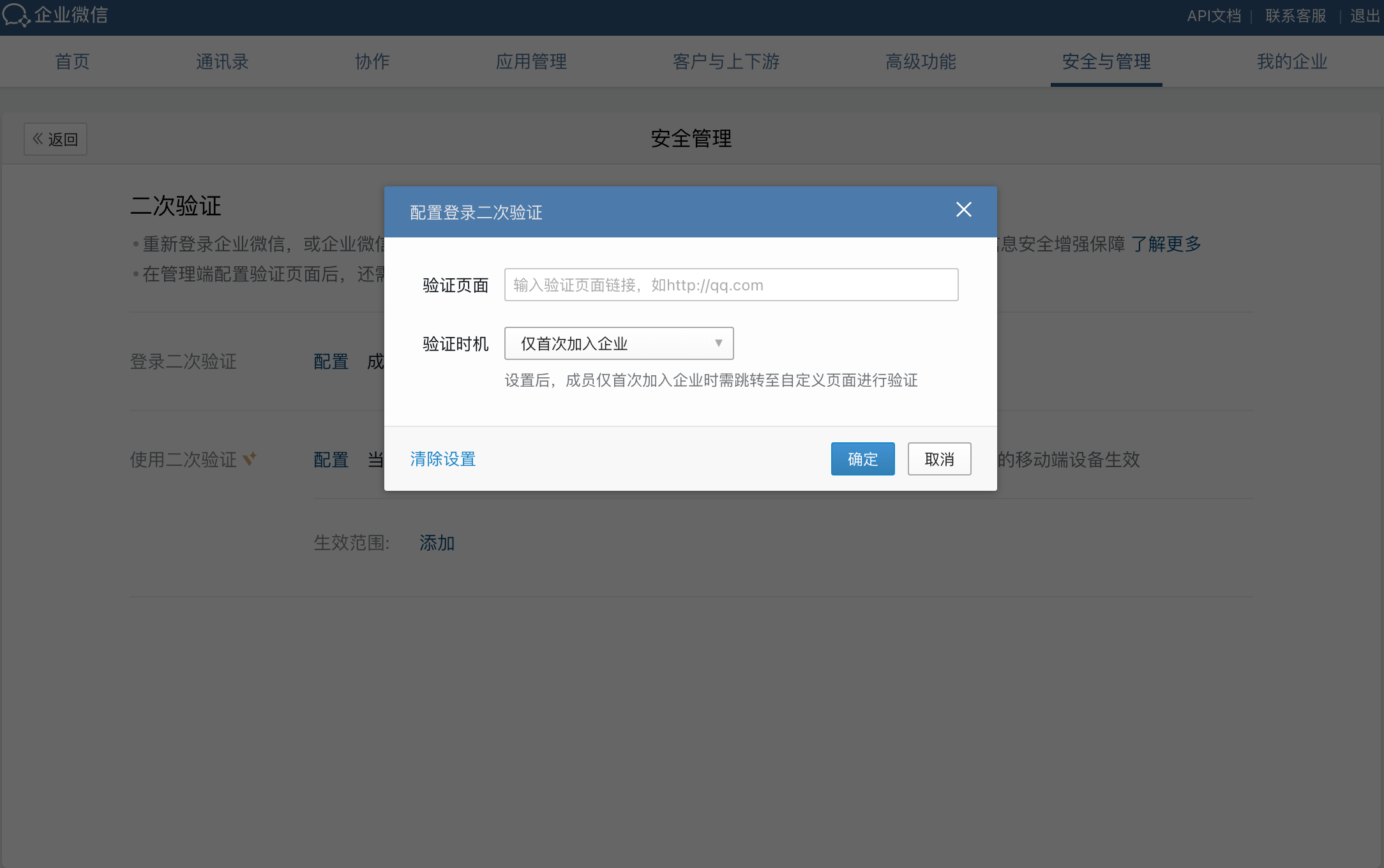This screenshot has width=1384, height=868.
Task: Switch to the 我的企业 tab
Action: coord(1291,61)
